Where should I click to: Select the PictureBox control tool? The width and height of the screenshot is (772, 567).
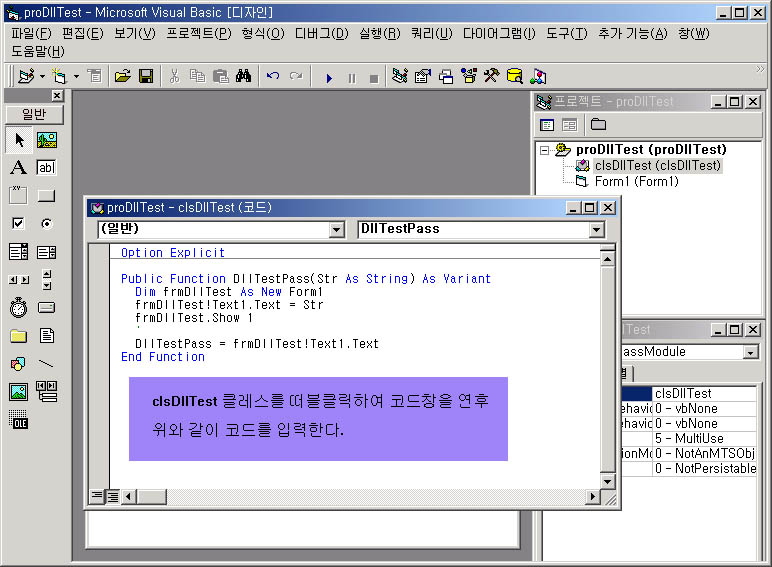[47, 140]
